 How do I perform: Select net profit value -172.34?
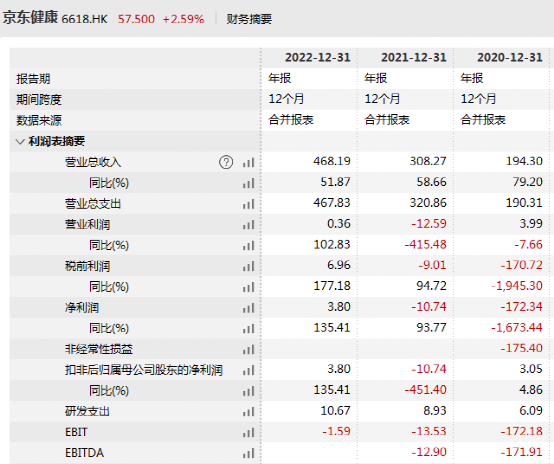[521, 307]
